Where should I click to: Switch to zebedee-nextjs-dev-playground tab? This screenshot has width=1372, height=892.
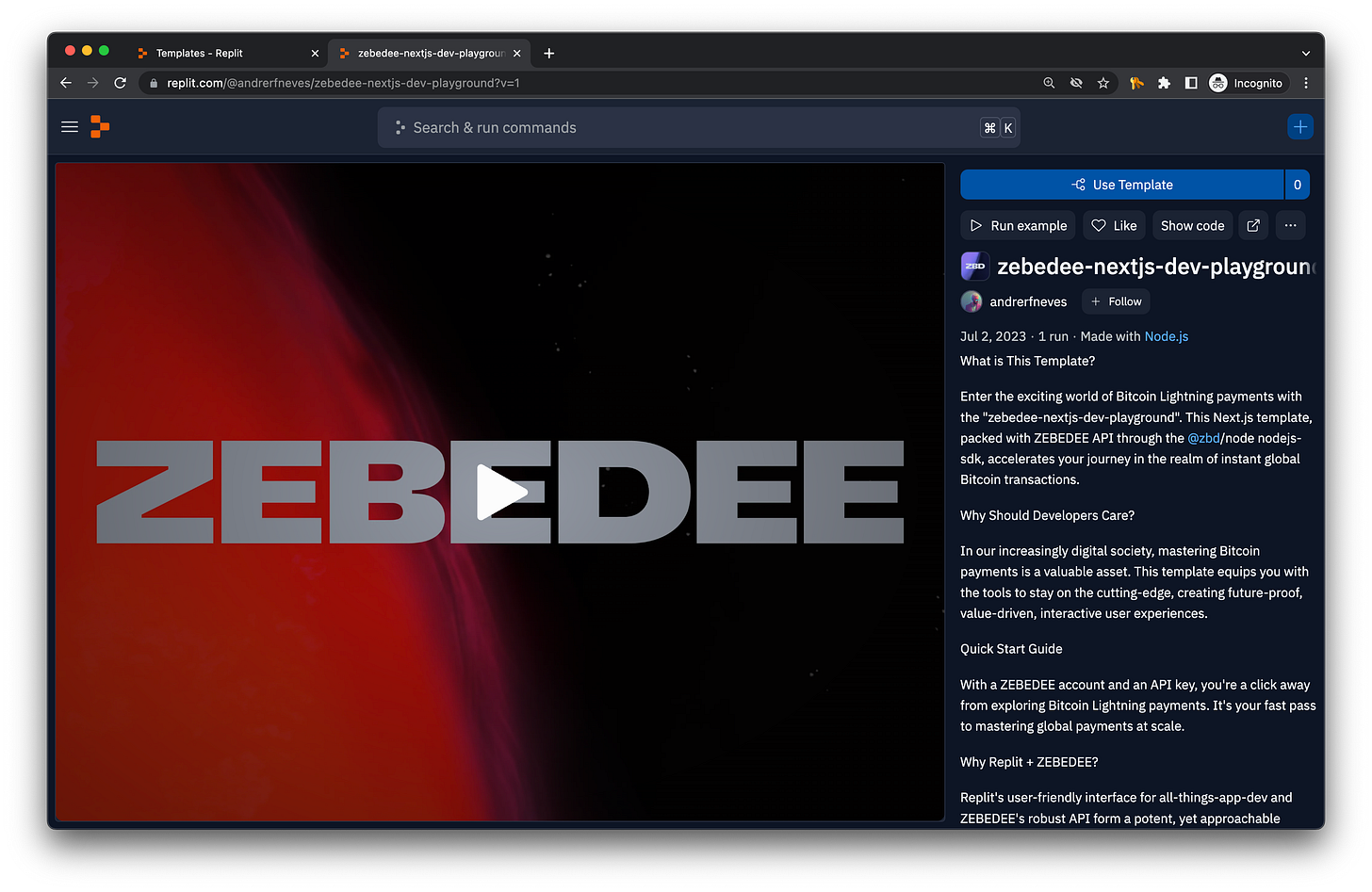tap(431, 54)
